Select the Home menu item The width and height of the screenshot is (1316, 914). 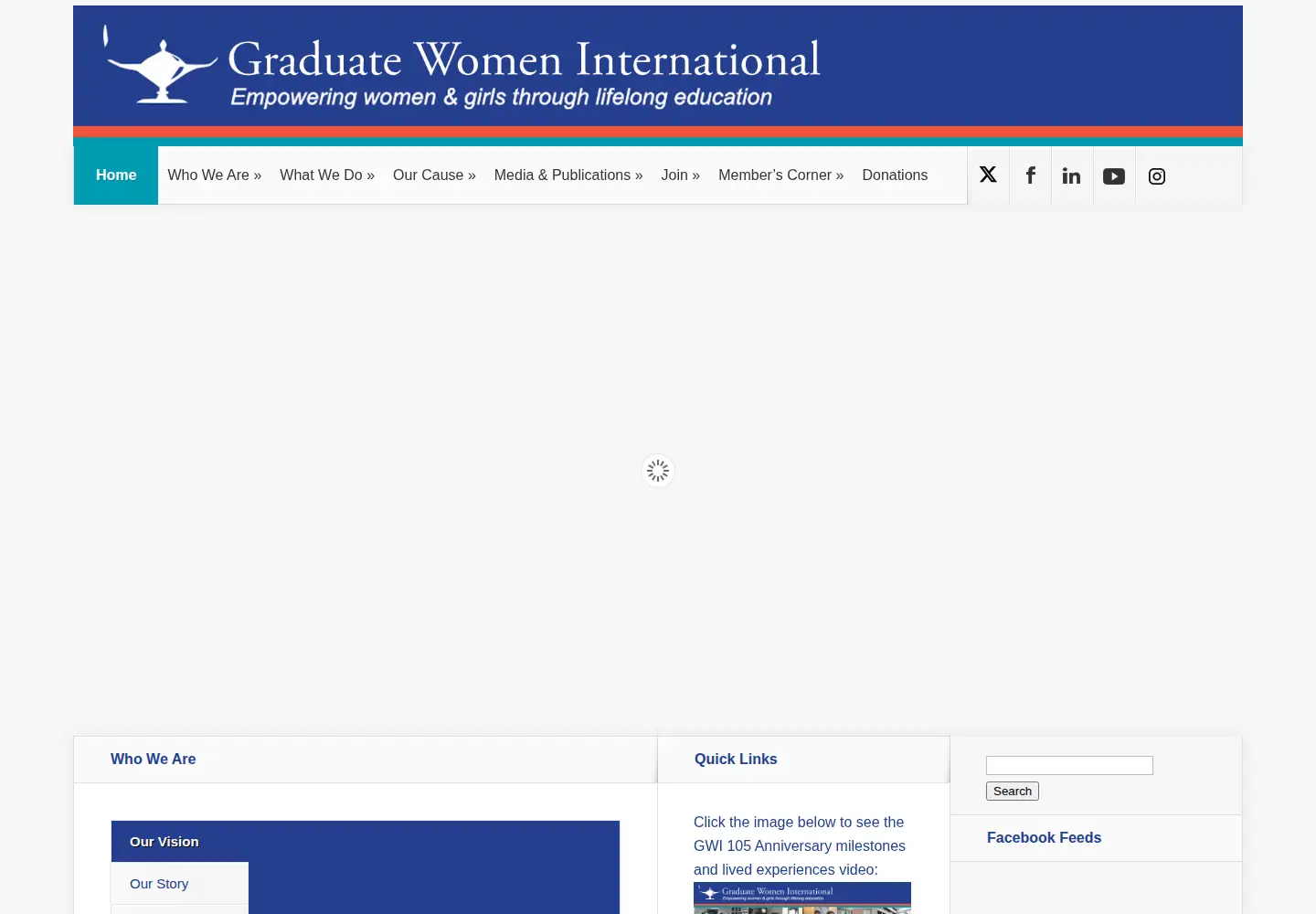pos(116,175)
